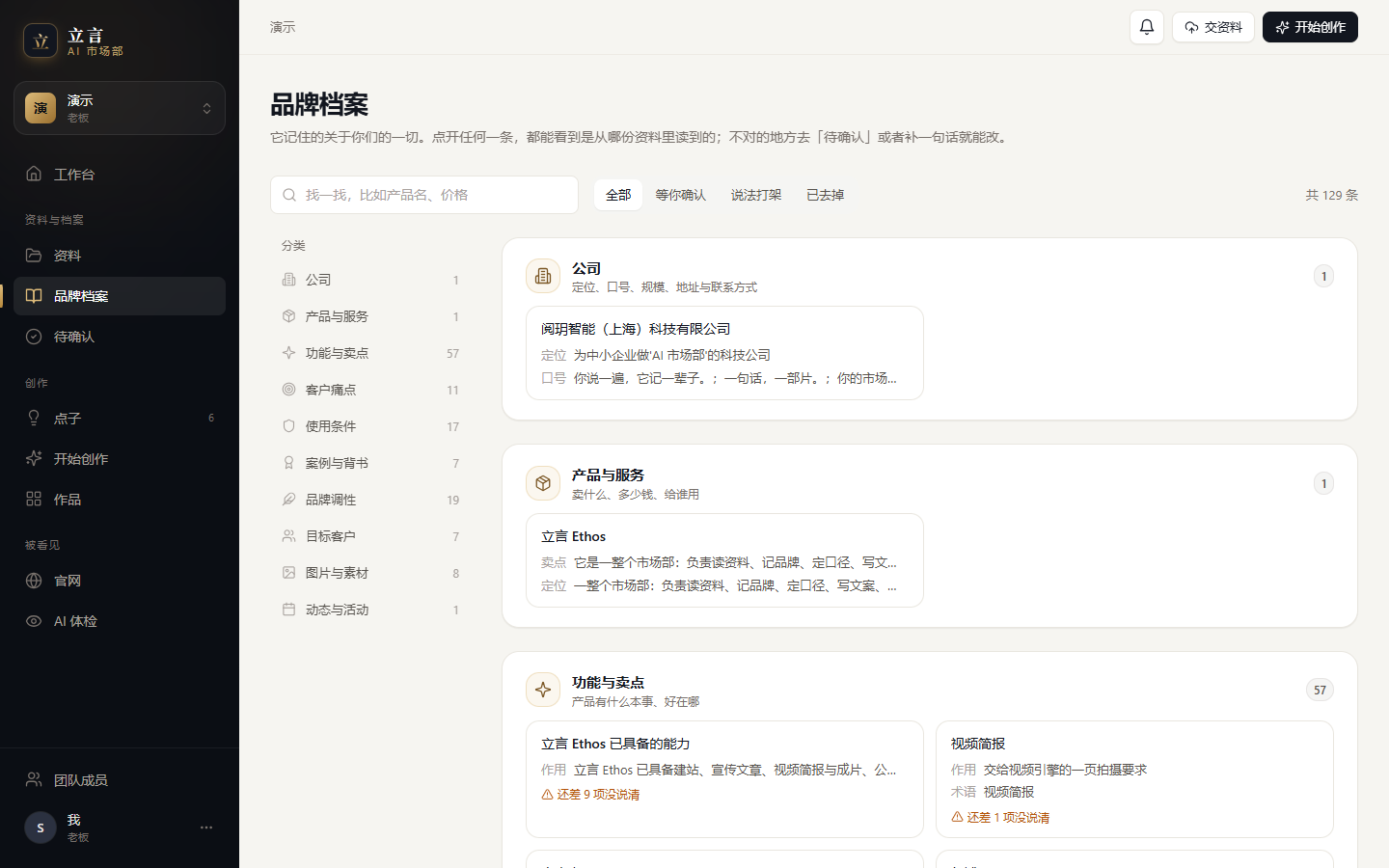The height and width of the screenshot is (868, 1389).
Task: Open the 阅玥智能（上海）科技有限公司 card
Action: (724, 353)
